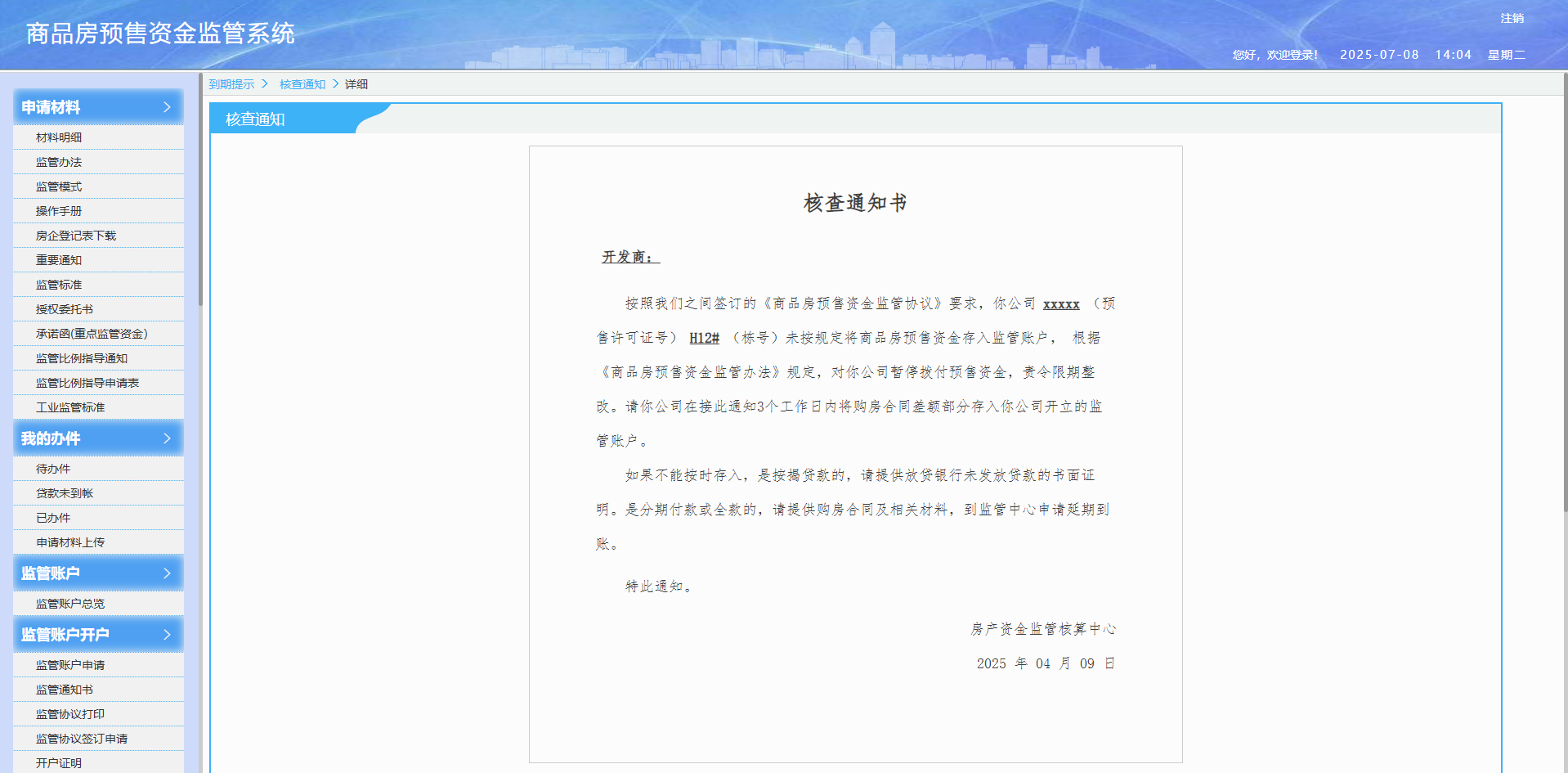Click the 您好，欢迎登录! greeting
Screen dimensions: 1568x773
[x=1275, y=55]
